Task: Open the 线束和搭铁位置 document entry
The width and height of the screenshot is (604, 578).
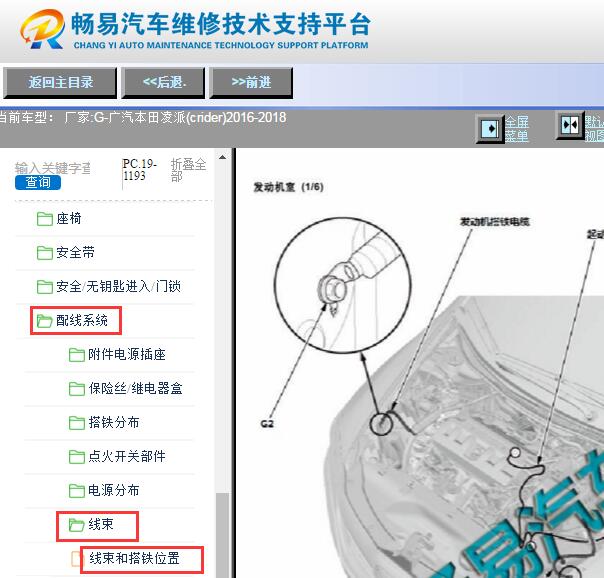Action: point(134,558)
